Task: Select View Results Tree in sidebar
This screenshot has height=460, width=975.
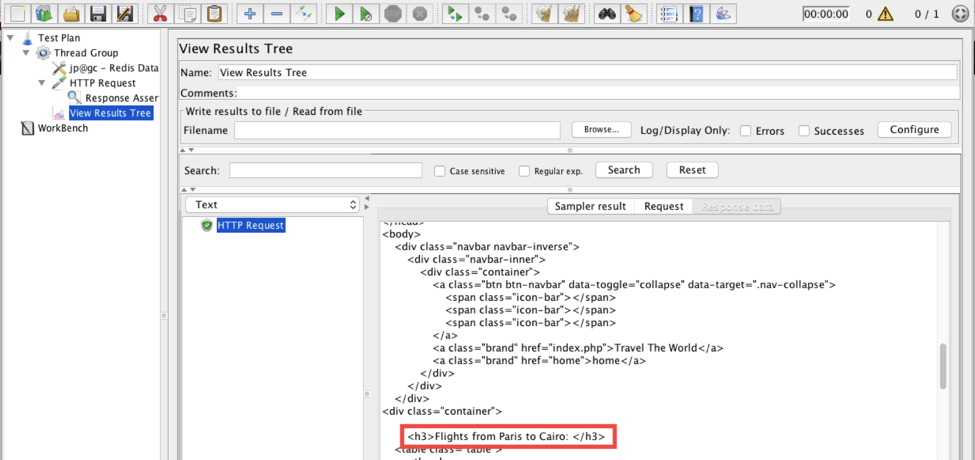Action: (x=110, y=113)
